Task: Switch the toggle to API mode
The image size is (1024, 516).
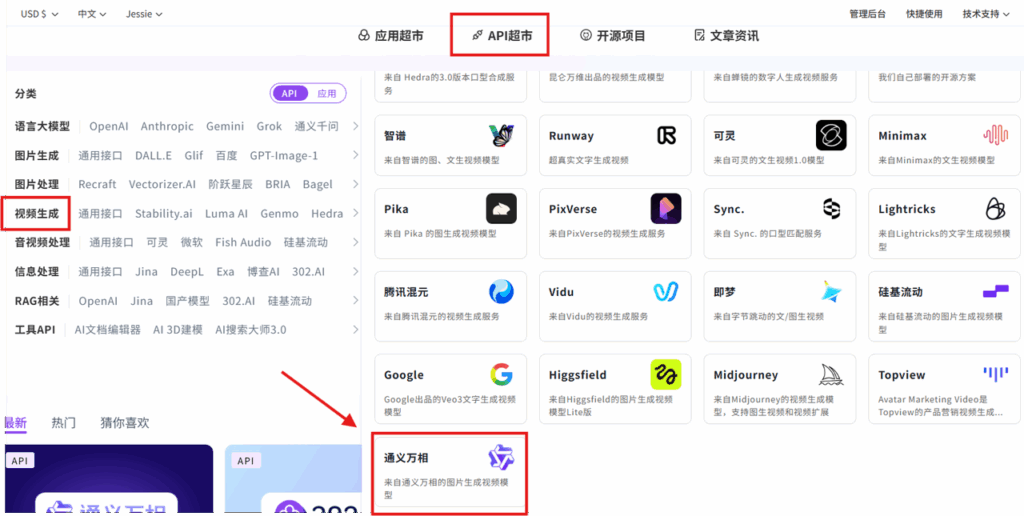Action: click(x=289, y=93)
